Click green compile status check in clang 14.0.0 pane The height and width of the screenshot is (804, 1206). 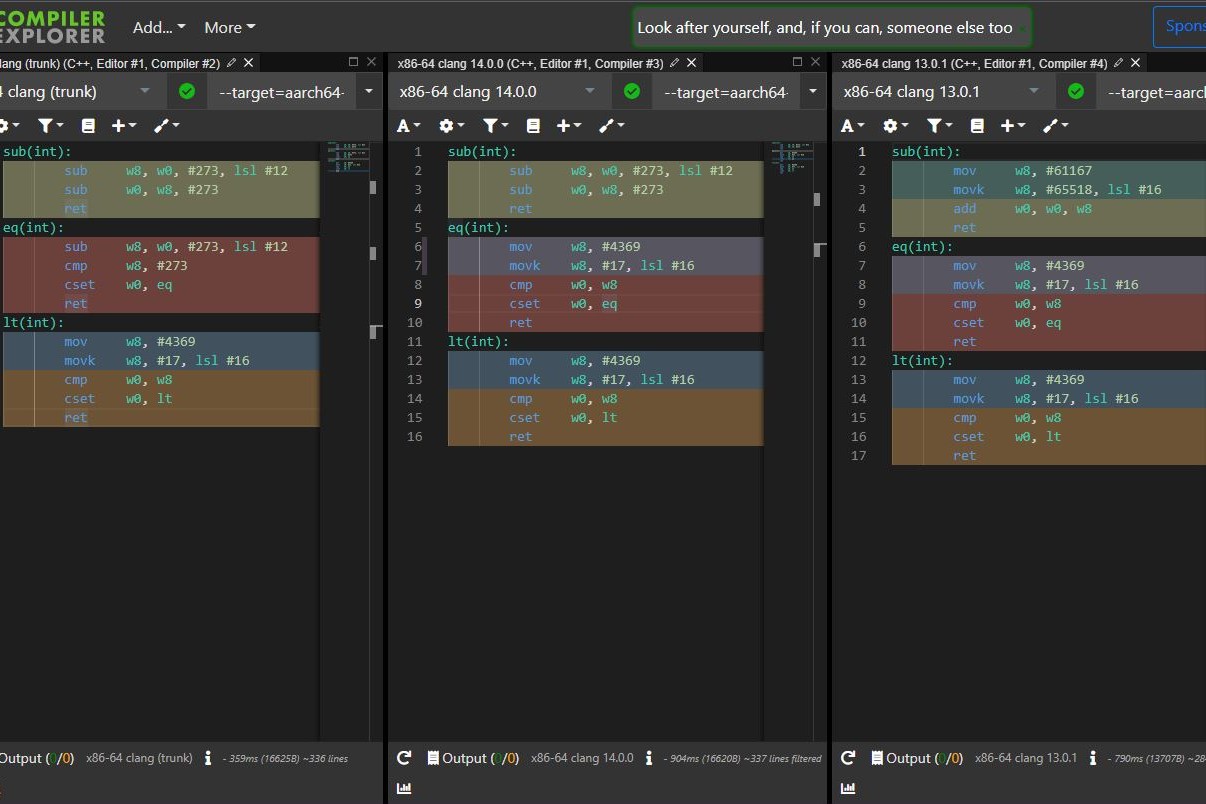point(632,91)
